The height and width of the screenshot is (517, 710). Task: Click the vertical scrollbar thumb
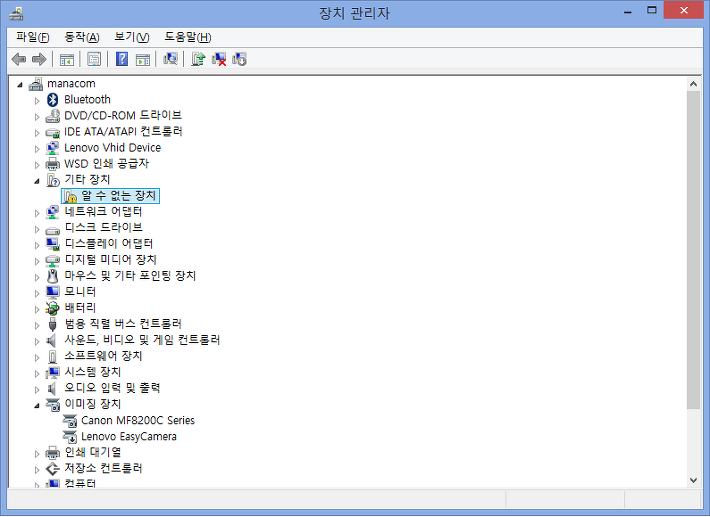click(693, 250)
